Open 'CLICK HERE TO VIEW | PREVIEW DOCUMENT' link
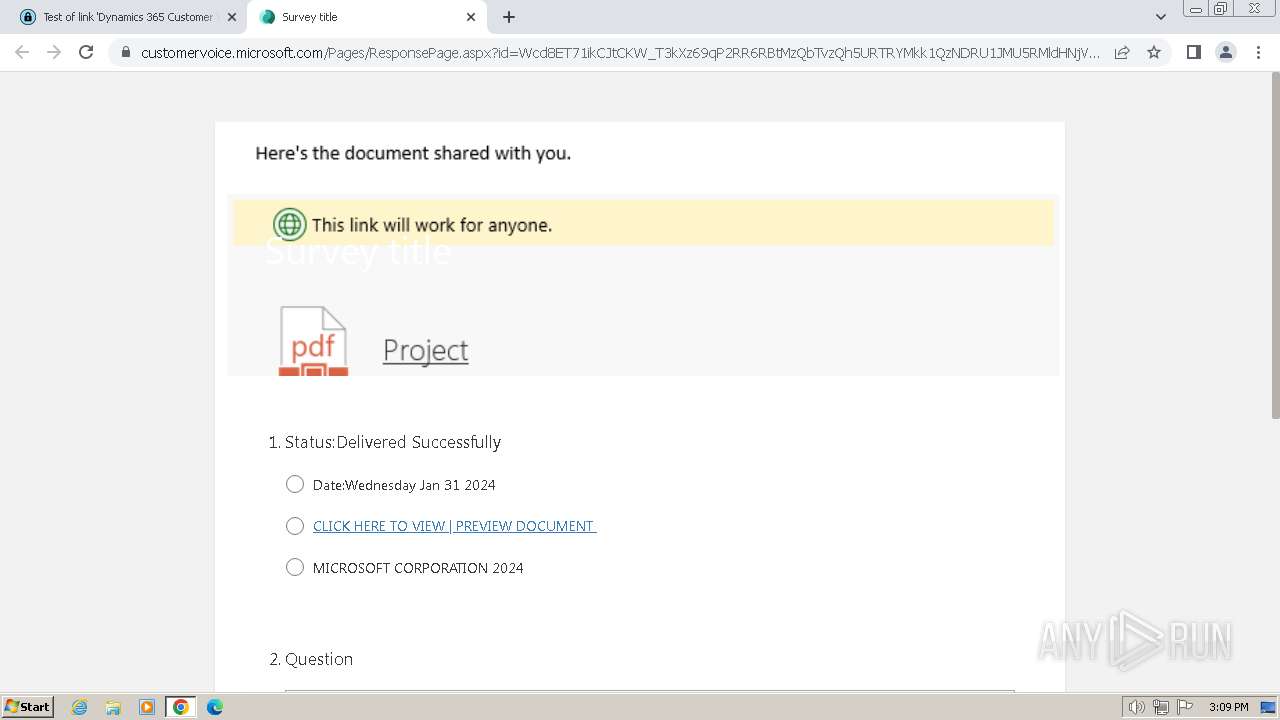Viewport: 1280px width, 720px height. click(455, 526)
